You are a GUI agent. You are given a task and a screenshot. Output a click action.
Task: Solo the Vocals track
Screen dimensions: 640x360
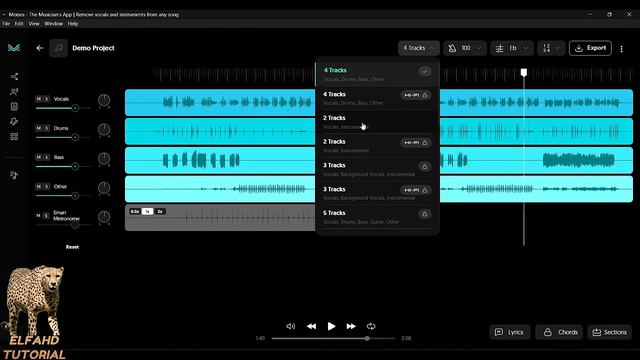pyautogui.click(x=47, y=99)
